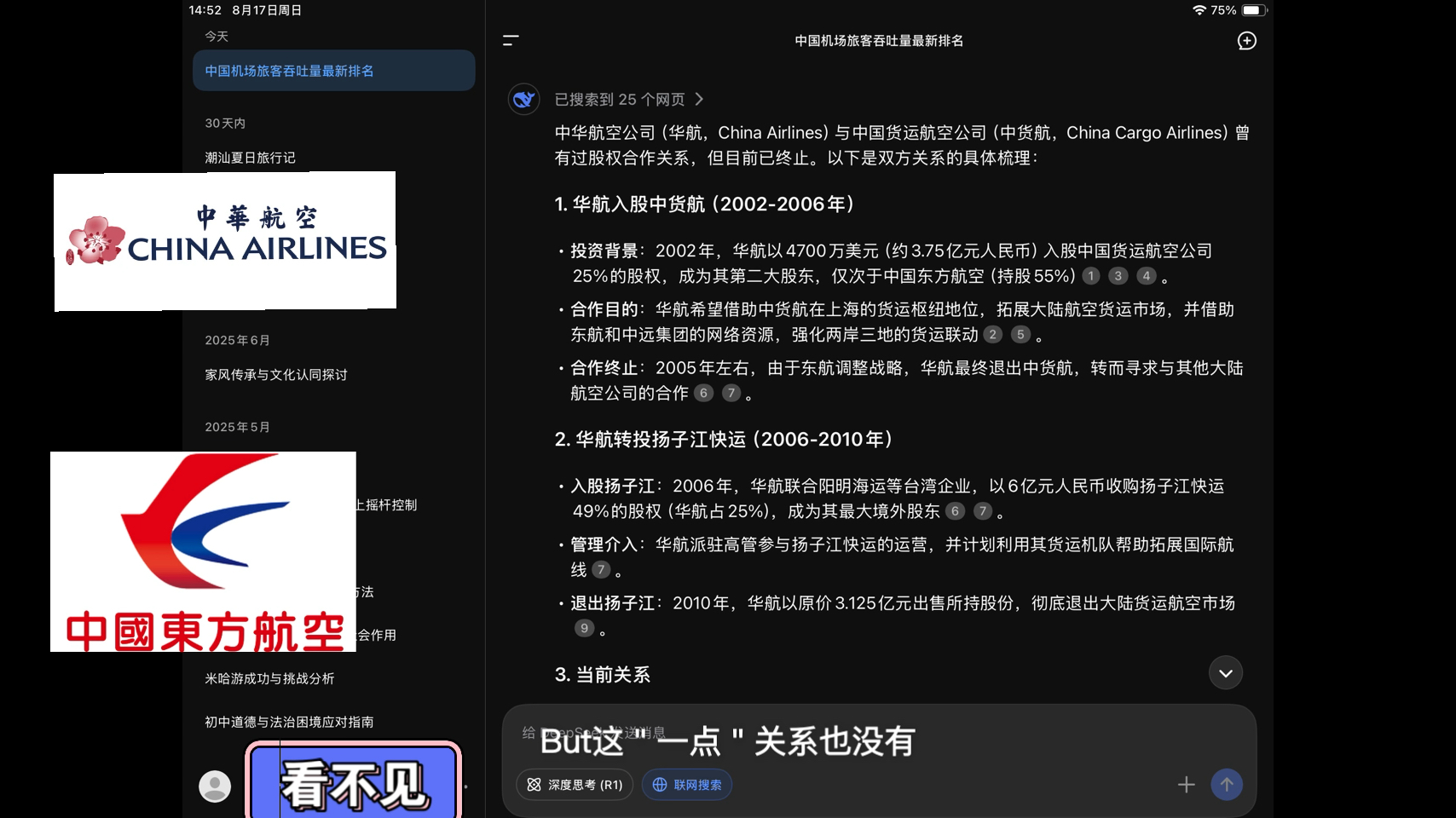1456x818 pixels.
Task: Tap the China Airlines logo image
Action: (225, 241)
